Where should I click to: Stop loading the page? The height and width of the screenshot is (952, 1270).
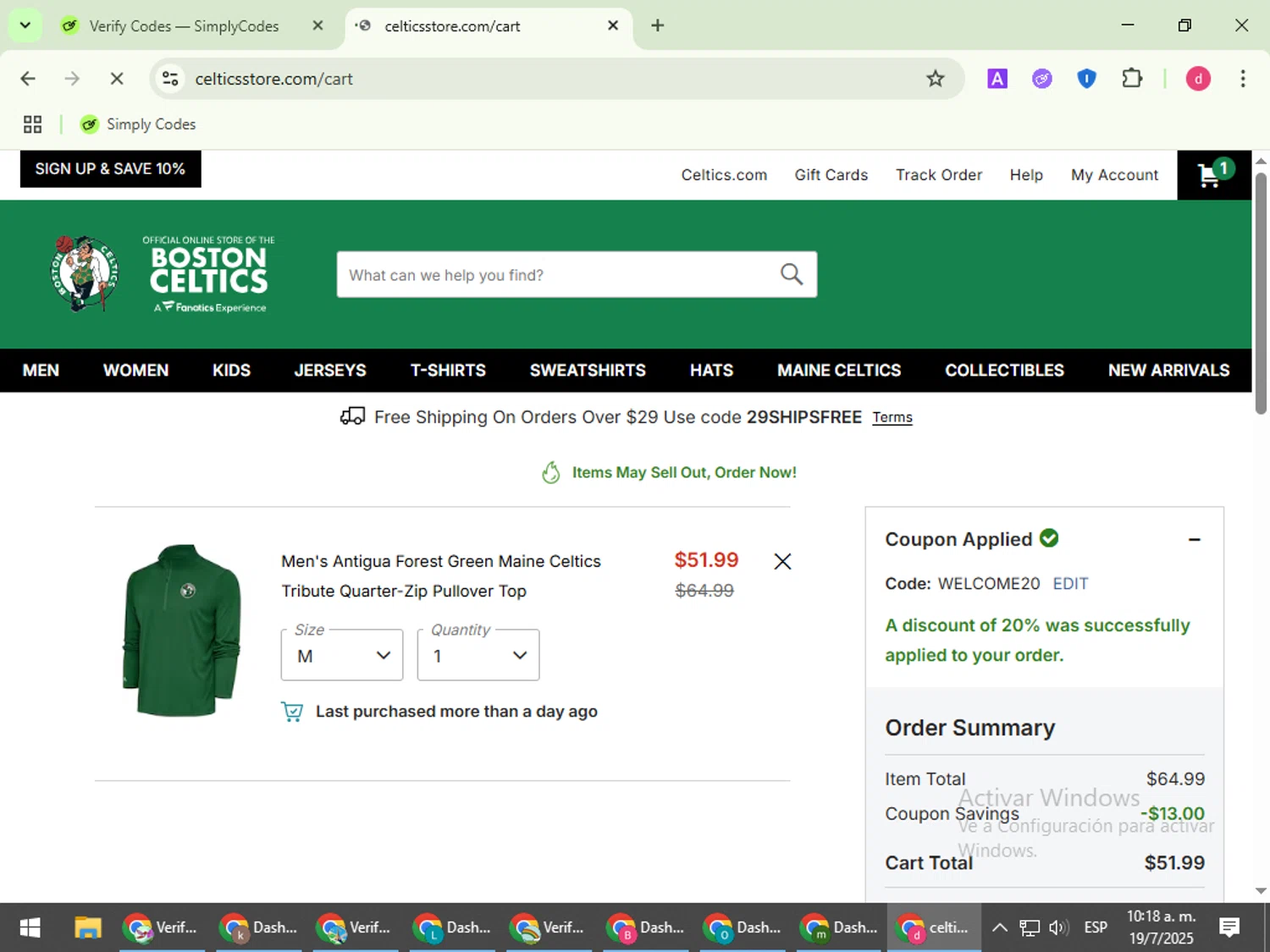tap(117, 79)
